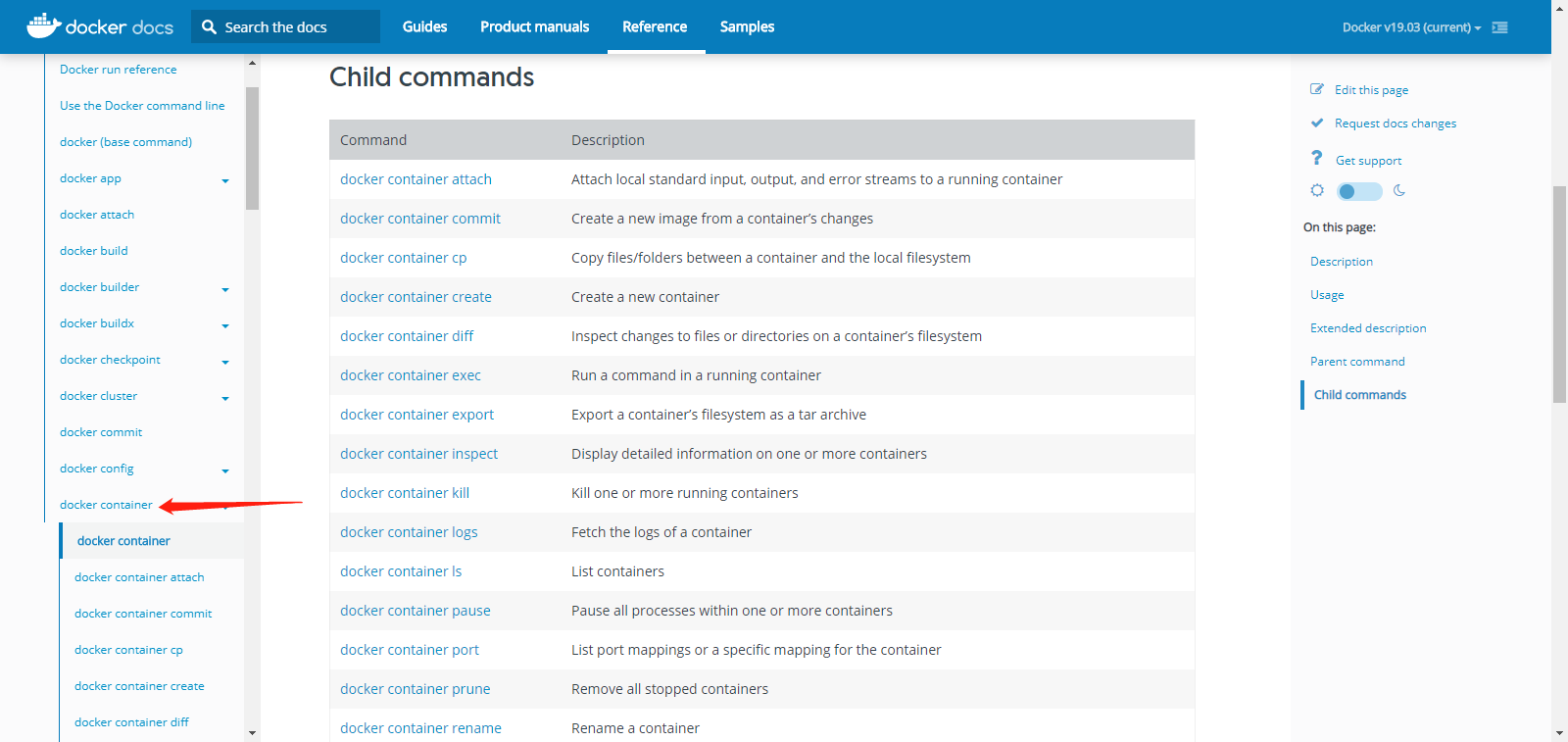Open Docker run reference in sidebar

118,70
